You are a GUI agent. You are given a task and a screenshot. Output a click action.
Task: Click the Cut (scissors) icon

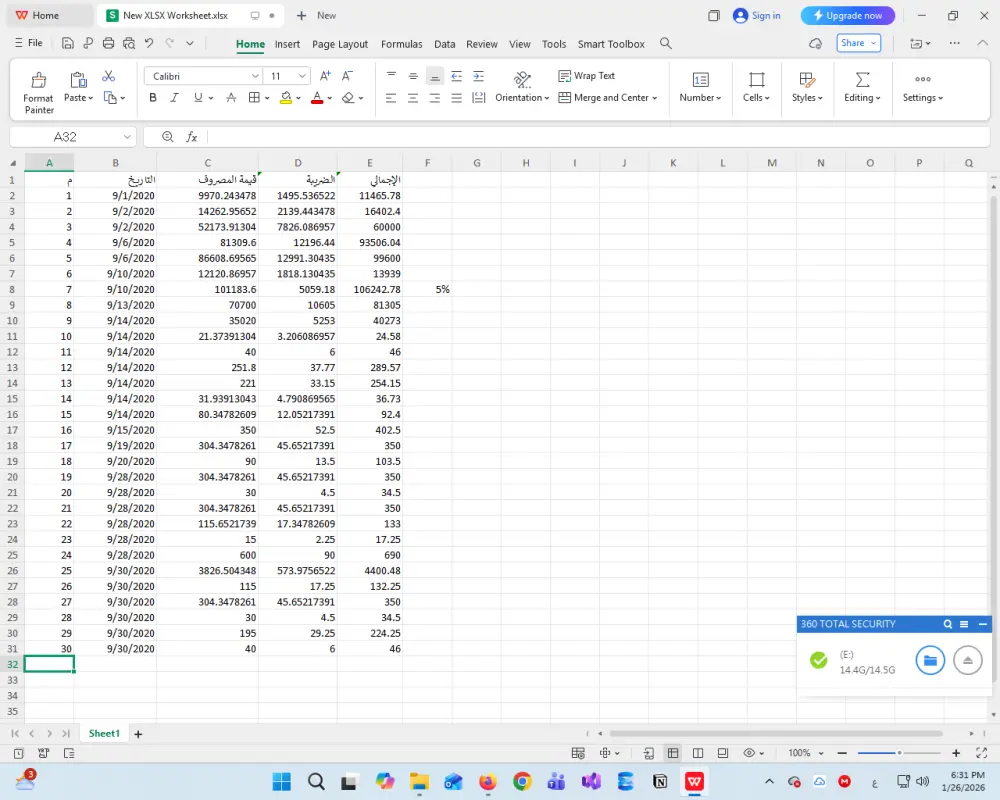(109, 75)
